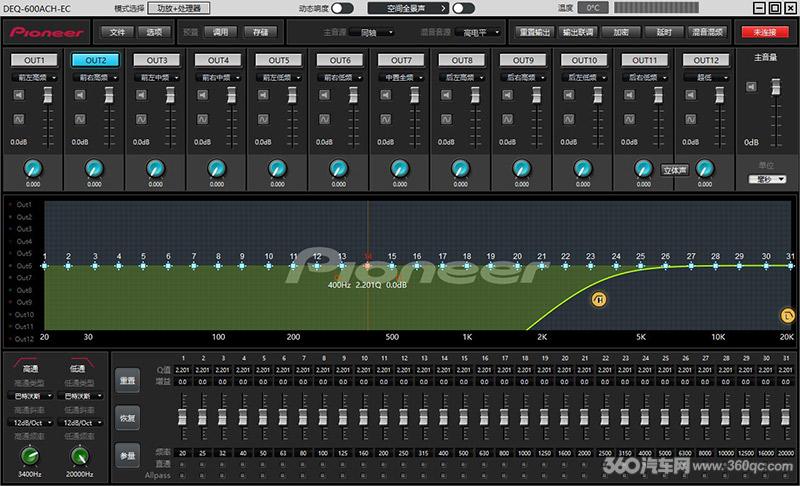
Task: Mute the OUT1 channel speaker icon
Action: (19, 95)
